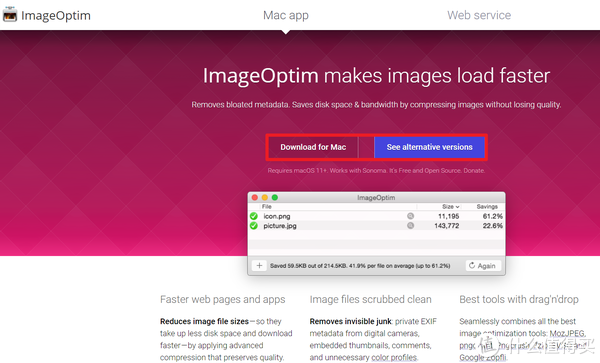Run optimization Again button

pos(483,265)
